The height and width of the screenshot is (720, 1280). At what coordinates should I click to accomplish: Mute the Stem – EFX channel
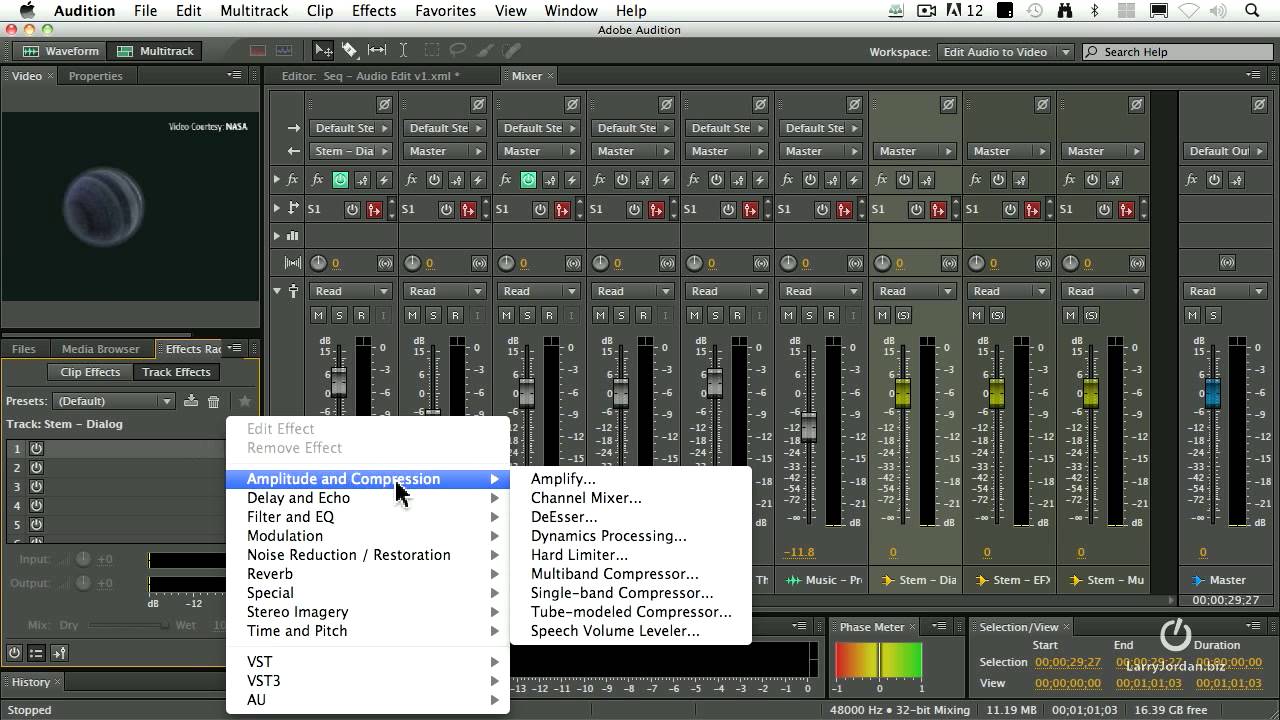(x=976, y=315)
